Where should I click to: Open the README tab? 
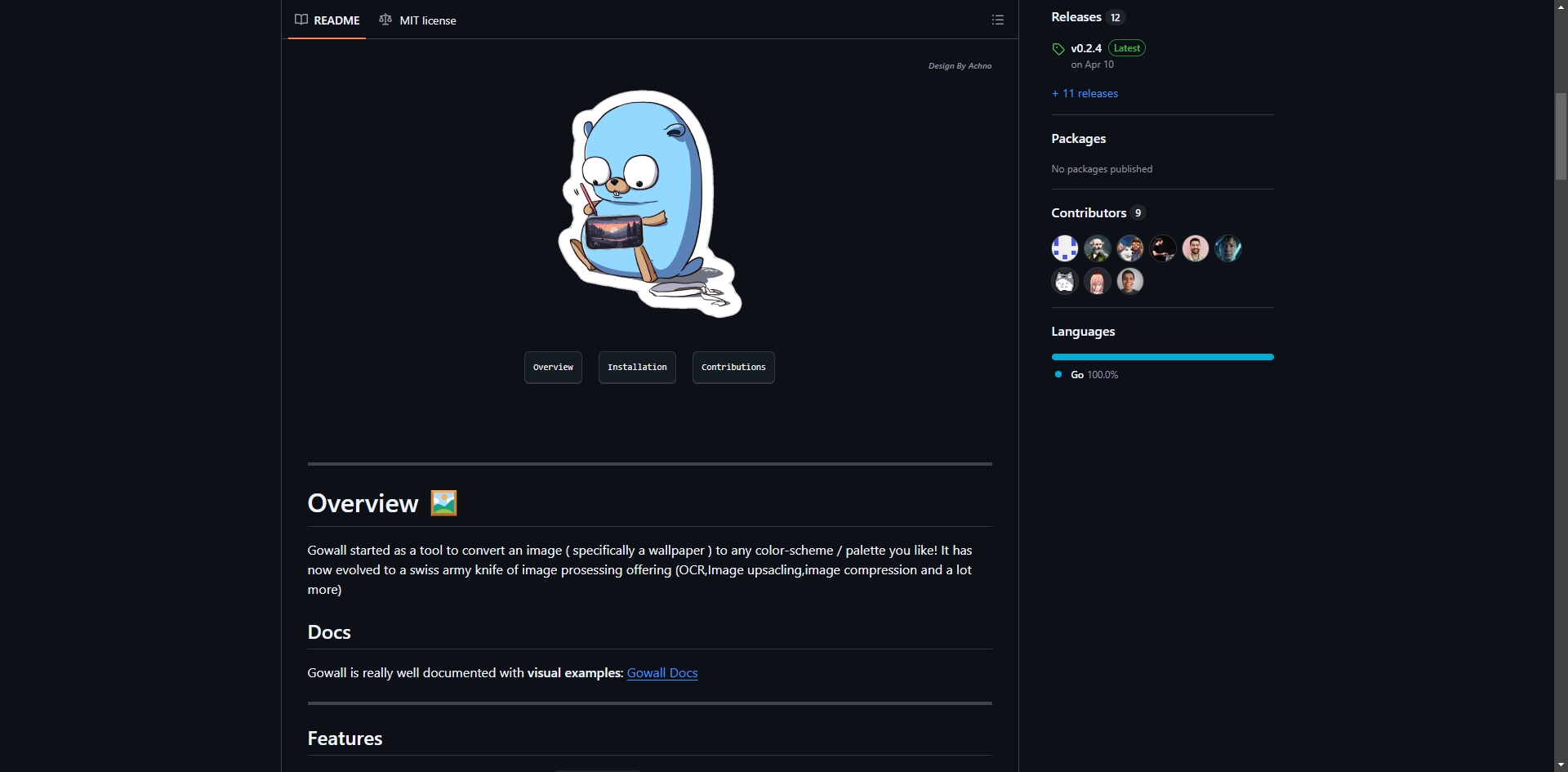(327, 20)
